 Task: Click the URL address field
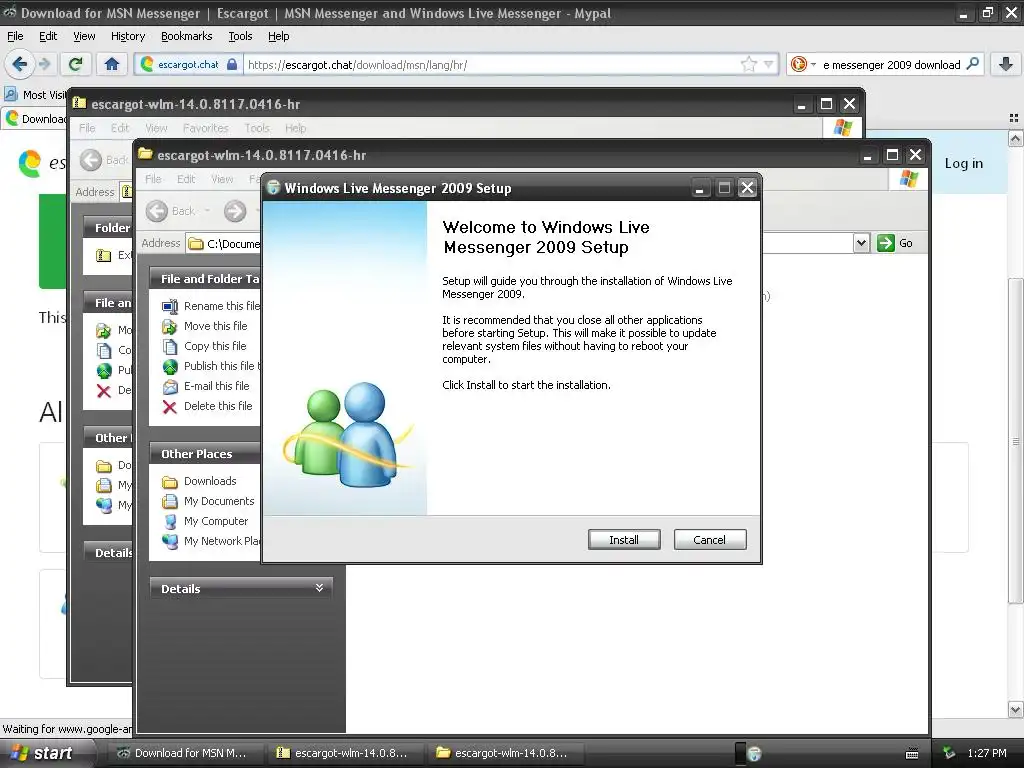pyautogui.click(x=490, y=65)
